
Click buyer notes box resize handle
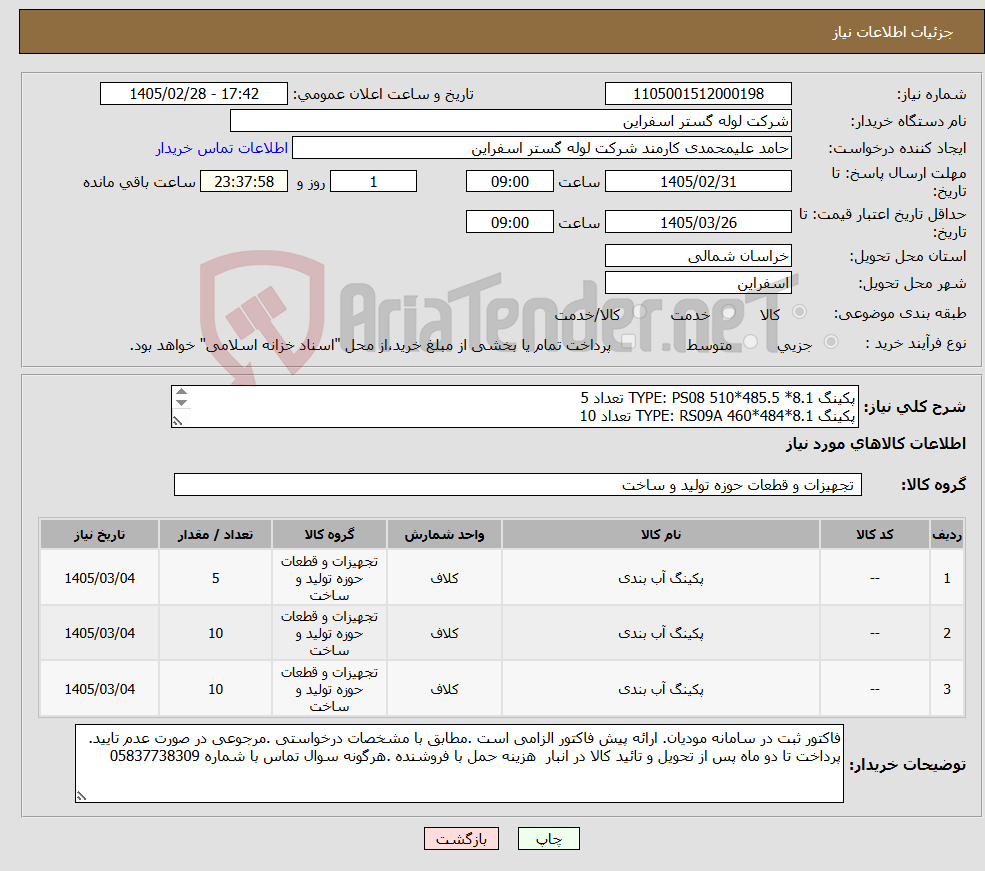pos(81,796)
